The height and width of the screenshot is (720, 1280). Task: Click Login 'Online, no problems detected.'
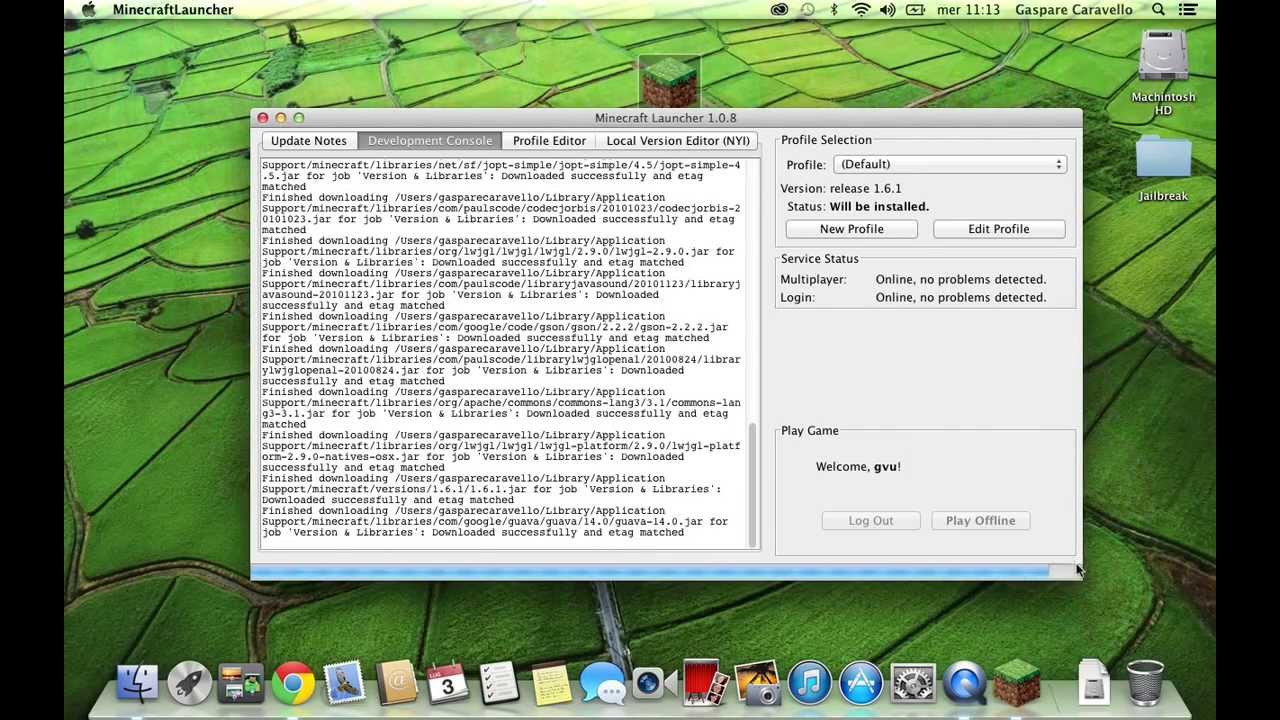tap(961, 298)
